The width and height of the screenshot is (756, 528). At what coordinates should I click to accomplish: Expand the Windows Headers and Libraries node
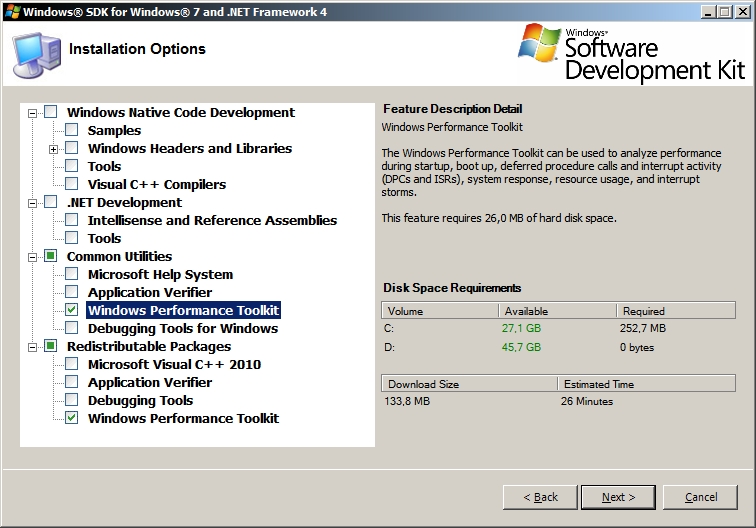[54, 149]
